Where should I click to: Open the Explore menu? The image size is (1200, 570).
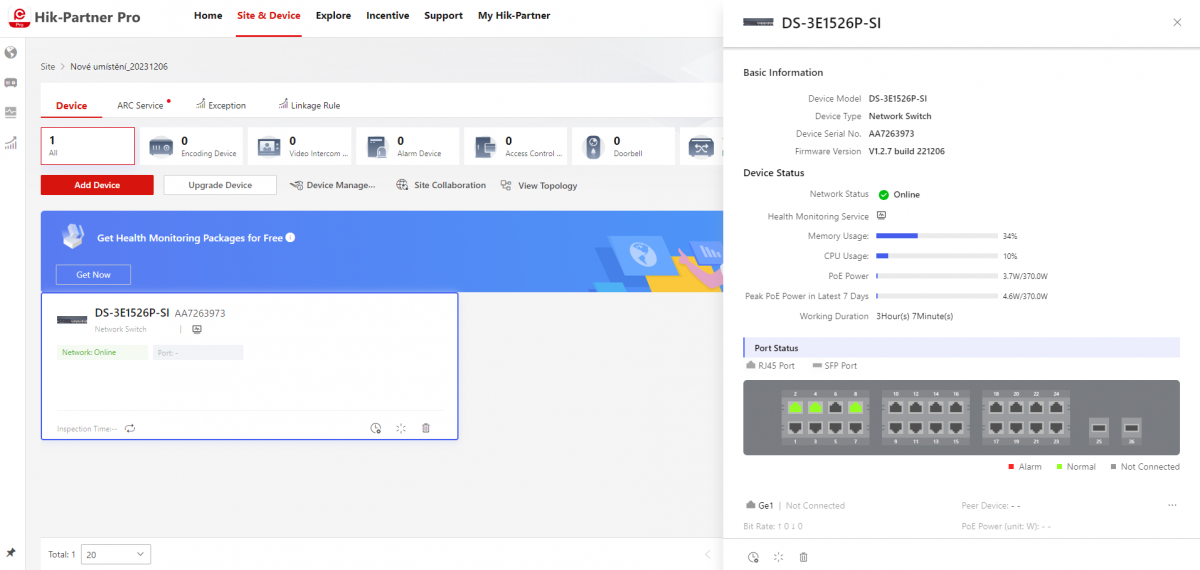[333, 16]
